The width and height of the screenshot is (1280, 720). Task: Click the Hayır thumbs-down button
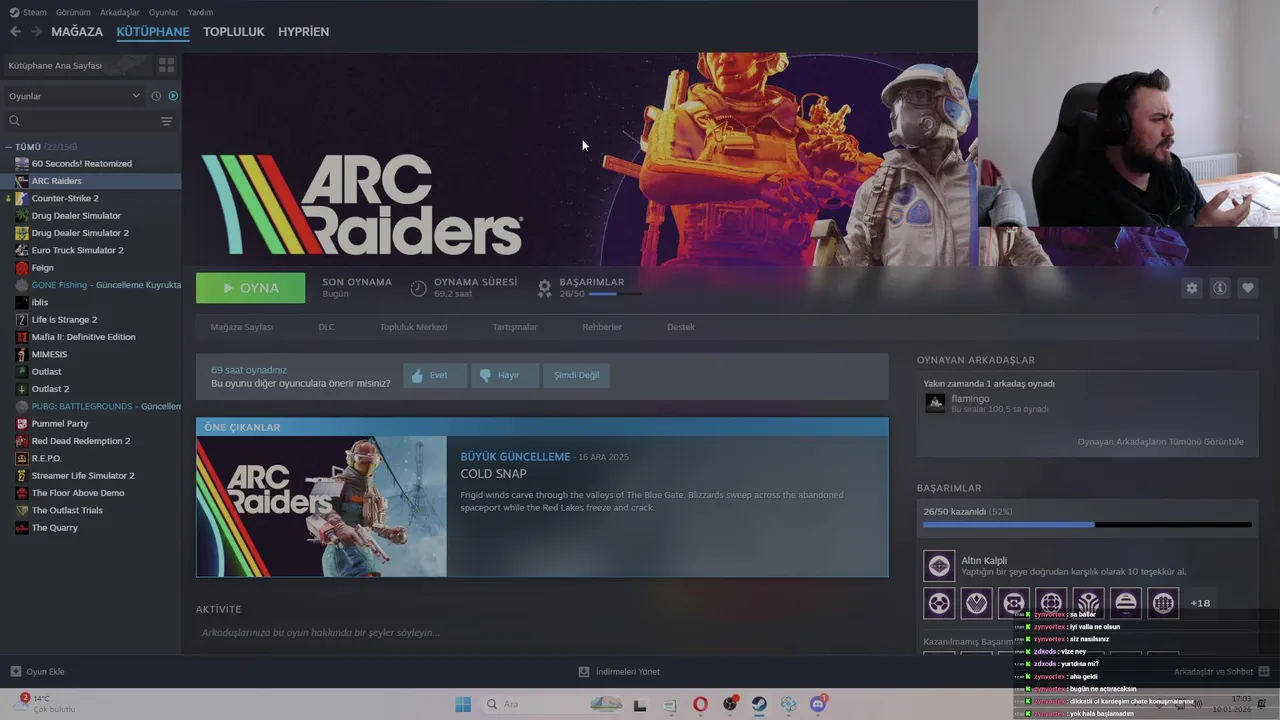505,375
